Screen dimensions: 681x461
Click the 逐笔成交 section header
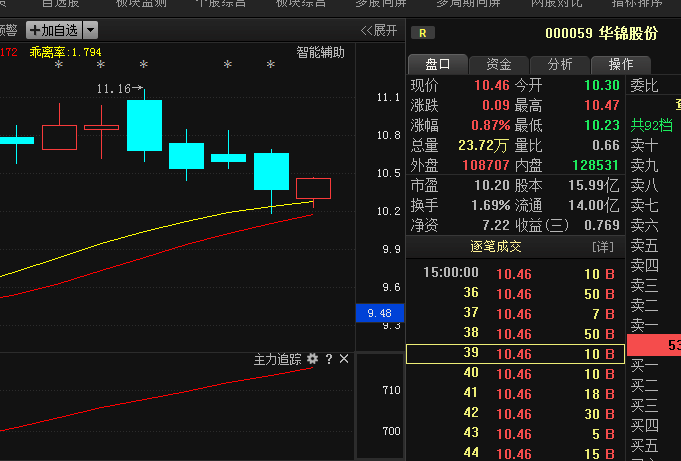point(496,247)
